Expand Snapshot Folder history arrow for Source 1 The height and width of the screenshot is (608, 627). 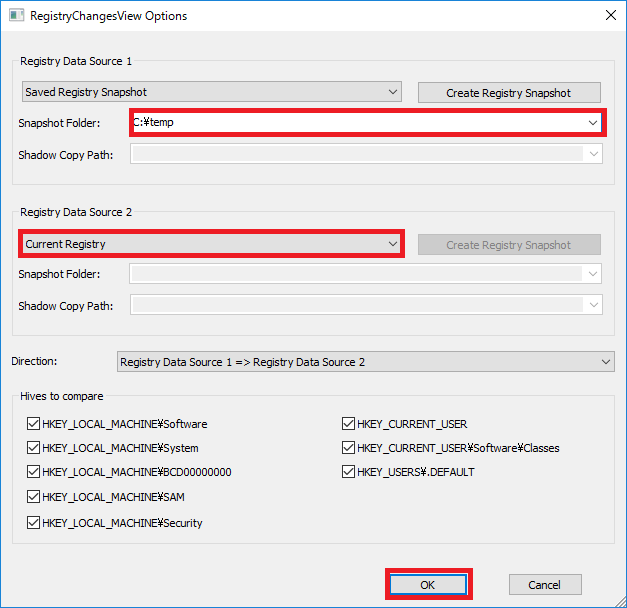[x=593, y=122]
